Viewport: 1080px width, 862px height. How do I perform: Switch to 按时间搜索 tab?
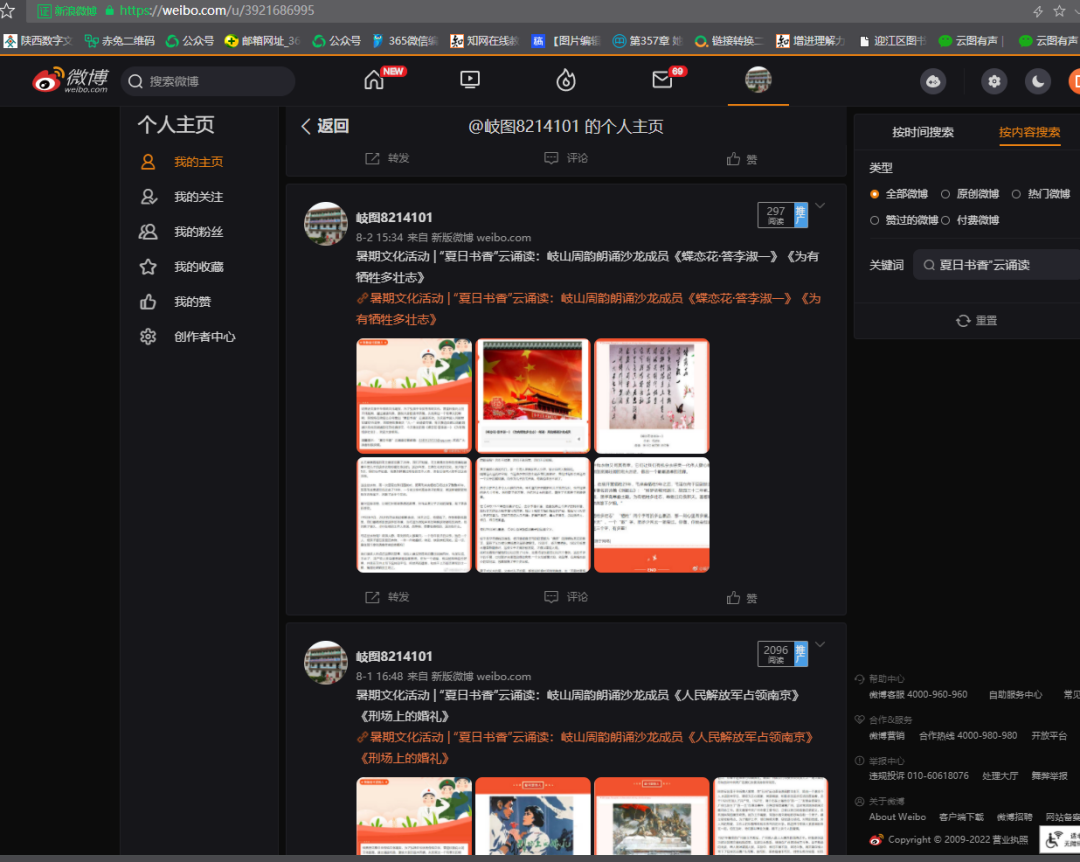(922, 132)
